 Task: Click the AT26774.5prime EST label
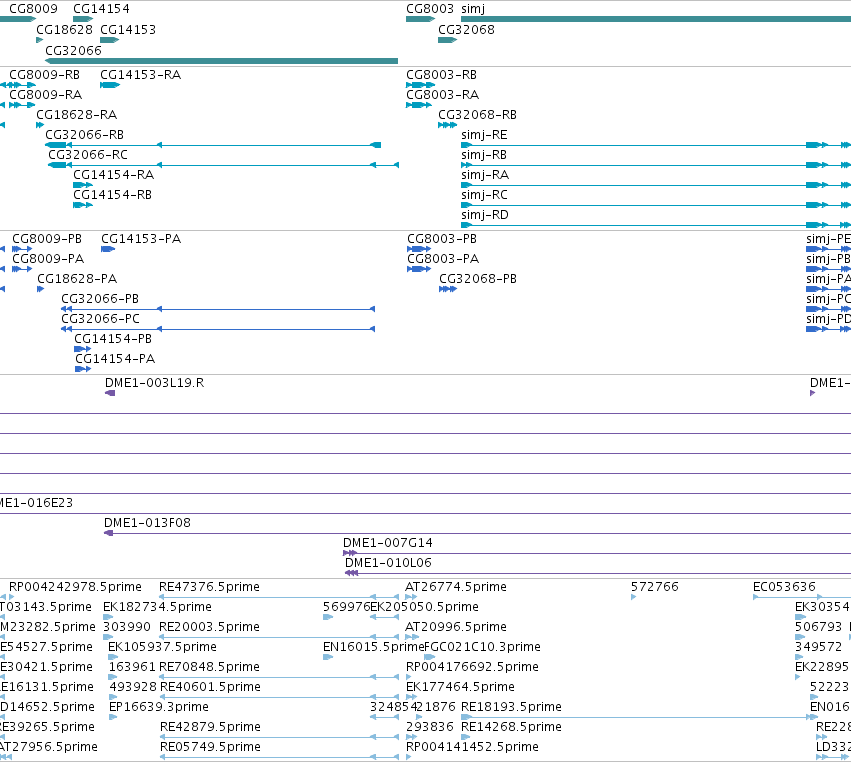click(455, 587)
